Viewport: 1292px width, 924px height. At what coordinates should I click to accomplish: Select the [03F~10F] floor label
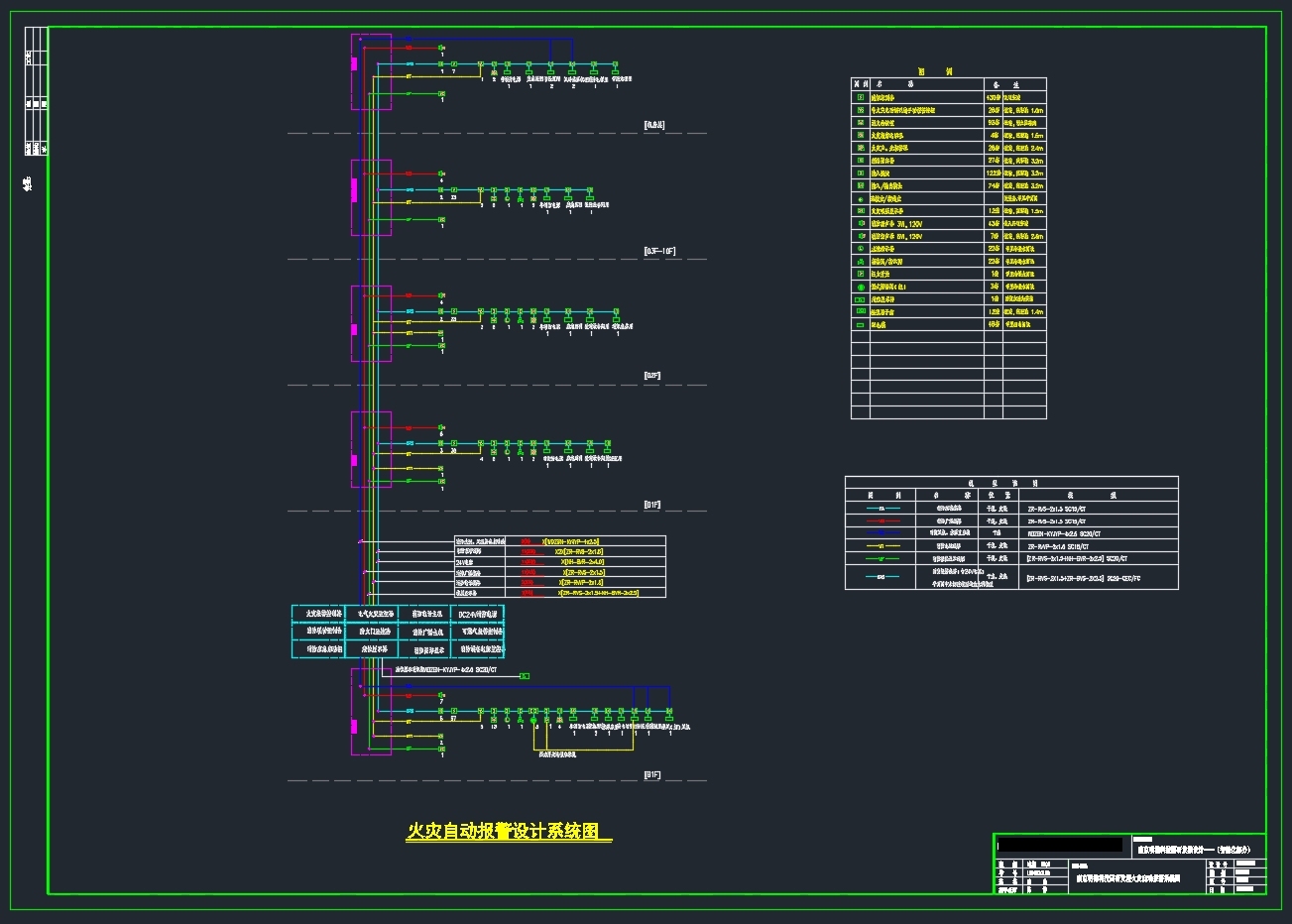pos(659,252)
